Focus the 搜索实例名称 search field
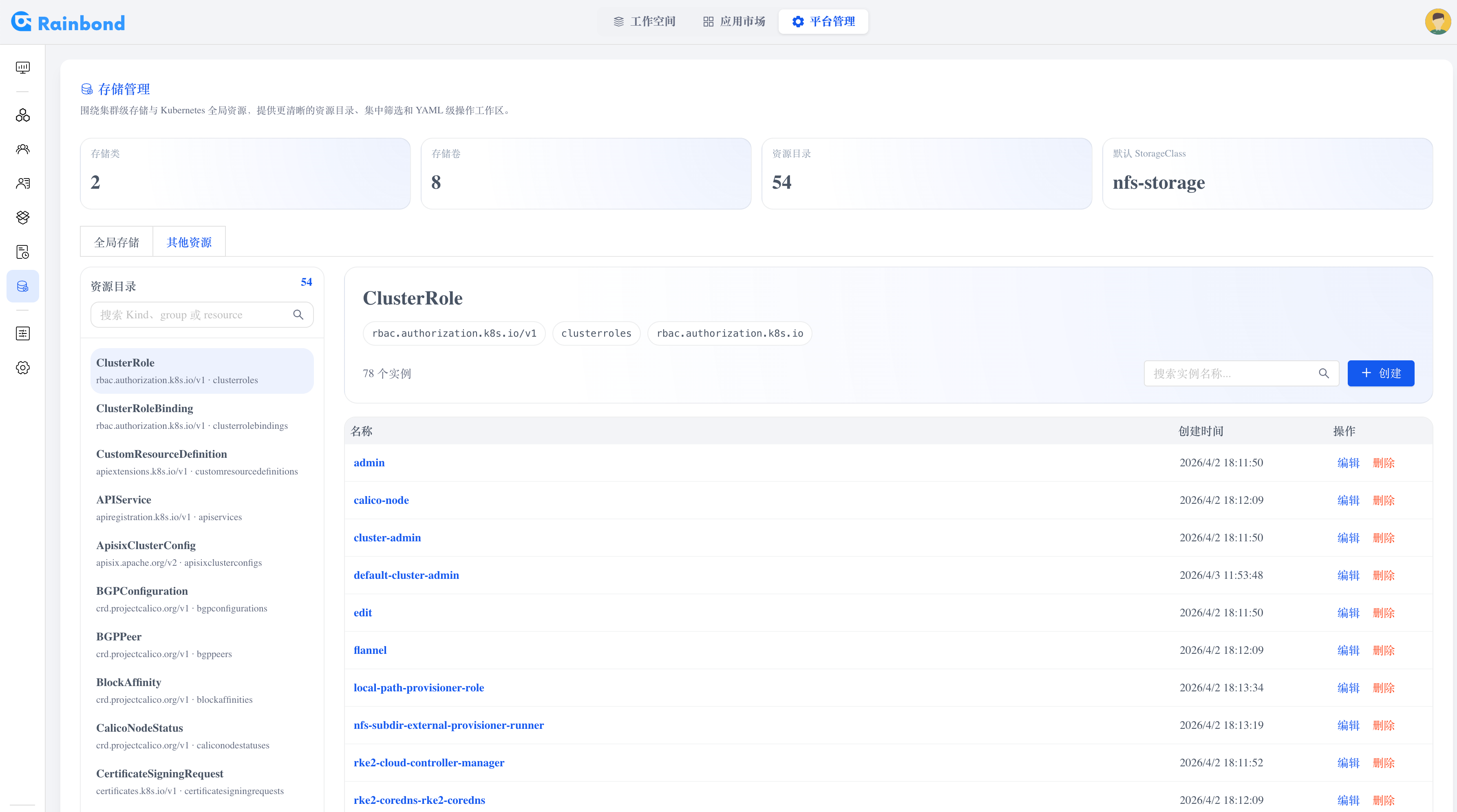1457x812 pixels. click(1233, 373)
